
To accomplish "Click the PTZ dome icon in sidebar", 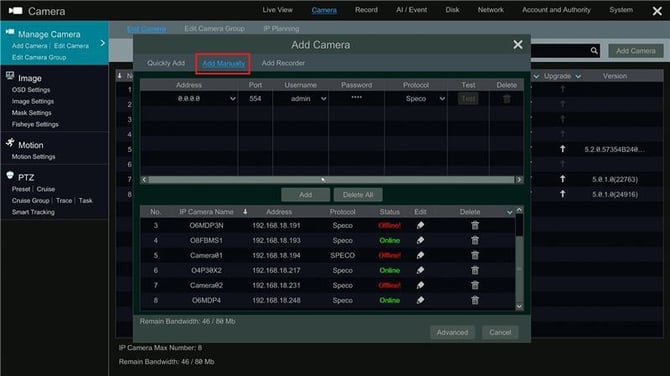I will 10,175.
